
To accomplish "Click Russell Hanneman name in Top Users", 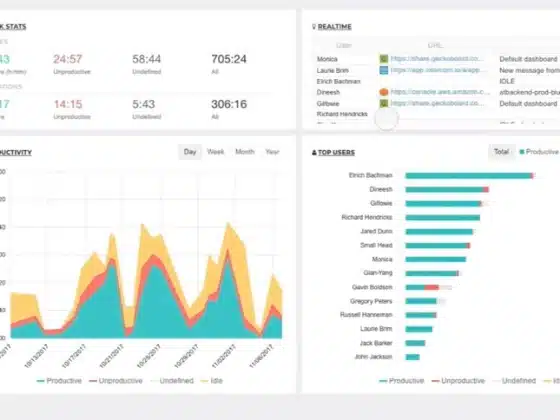I will click(x=366, y=315).
